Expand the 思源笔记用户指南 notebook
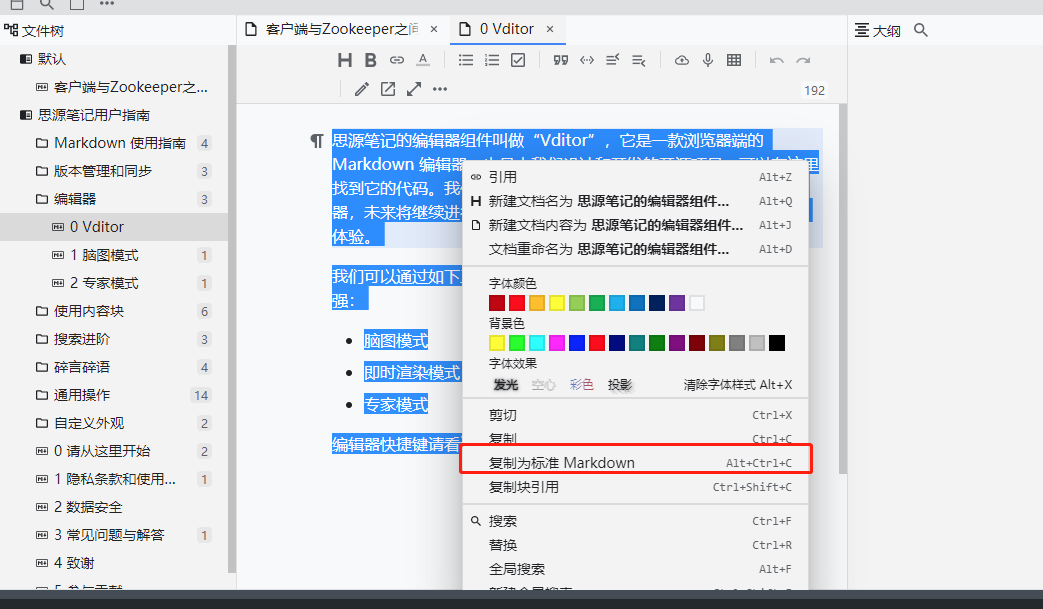The width and height of the screenshot is (1043, 609). coord(26,115)
